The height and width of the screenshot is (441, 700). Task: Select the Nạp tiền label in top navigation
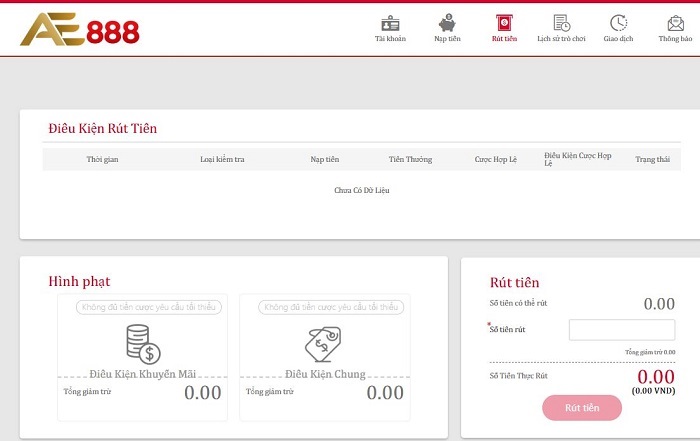[x=447, y=39]
